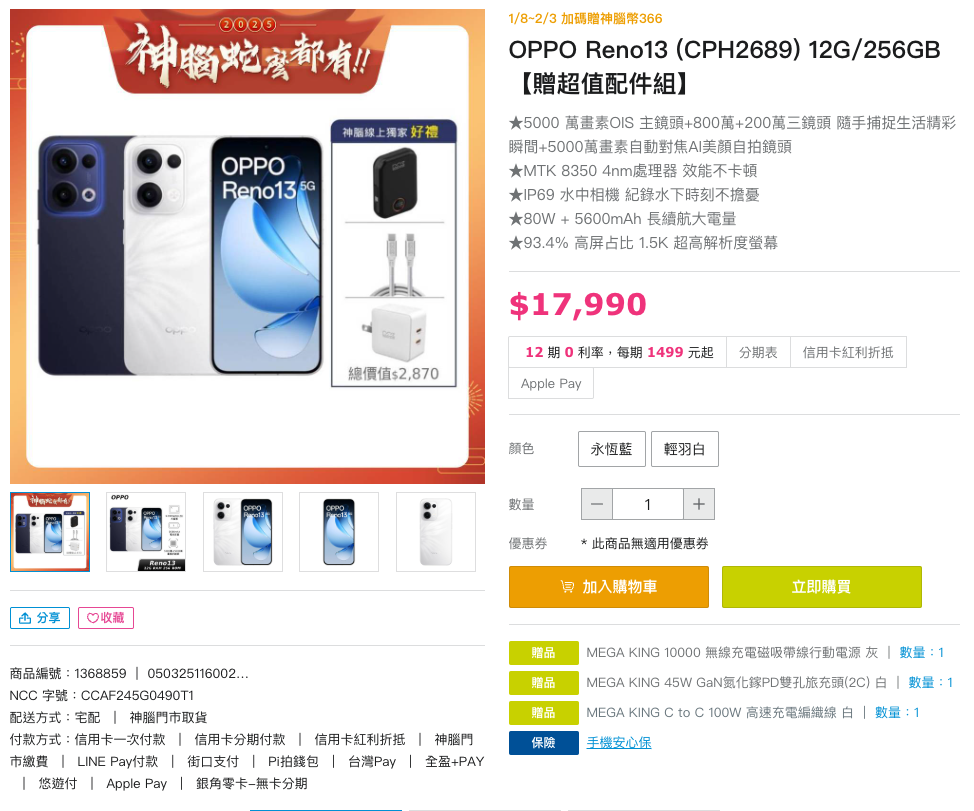The width and height of the screenshot is (974, 811).
Task: Click the quantity input field
Action: (648, 504)
